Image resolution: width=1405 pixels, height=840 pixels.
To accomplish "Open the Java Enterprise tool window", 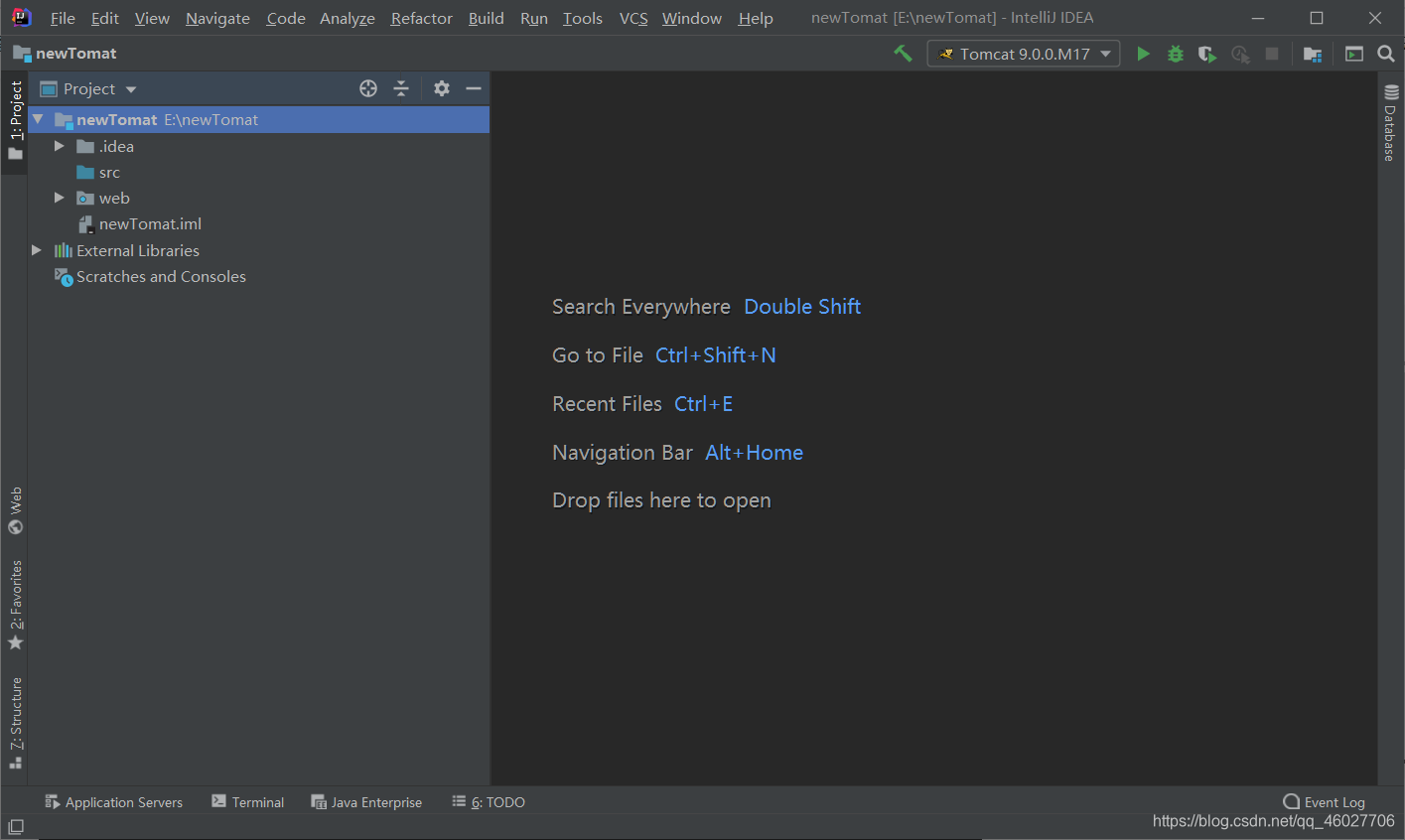I will click(366, 802).
